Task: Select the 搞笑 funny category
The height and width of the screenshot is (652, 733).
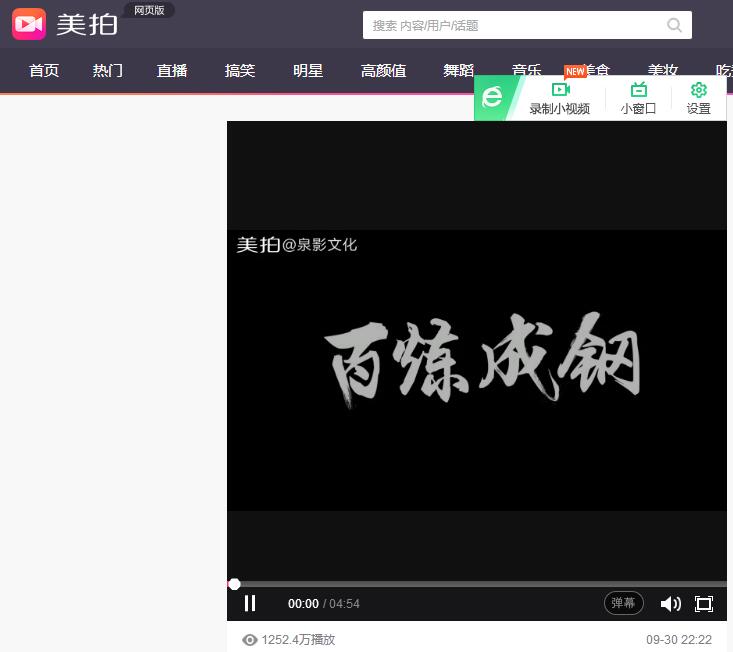Action: (x=240, y=71)
